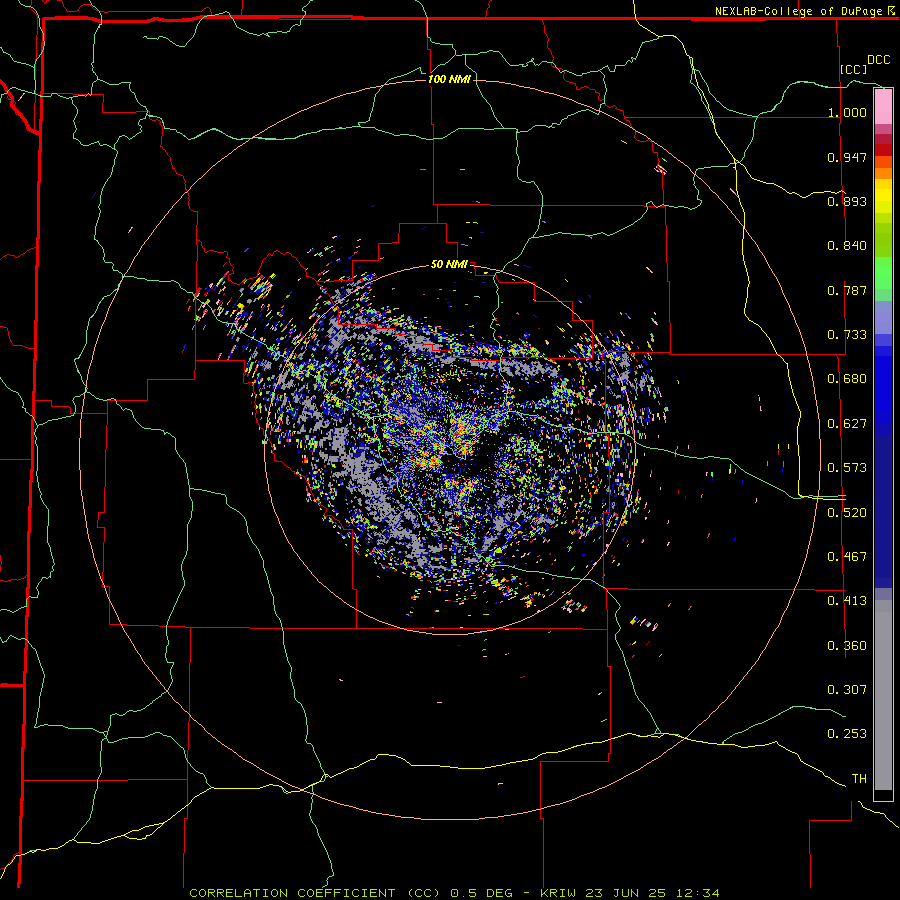Click the 1.000 value on the scale
900x900 pixels.
click(x=847, y=112)
